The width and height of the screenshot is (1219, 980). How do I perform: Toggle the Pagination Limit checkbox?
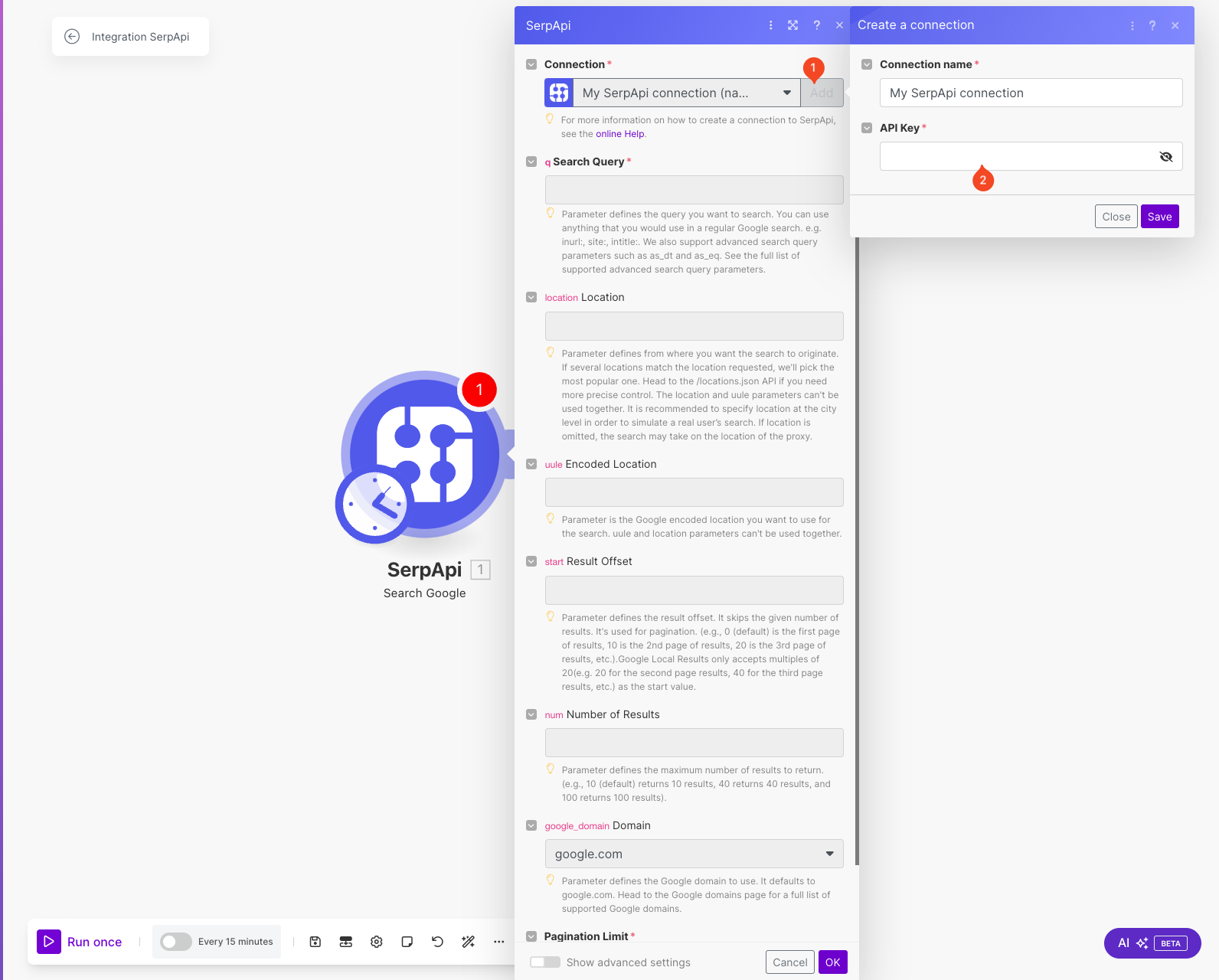point(531,936)
